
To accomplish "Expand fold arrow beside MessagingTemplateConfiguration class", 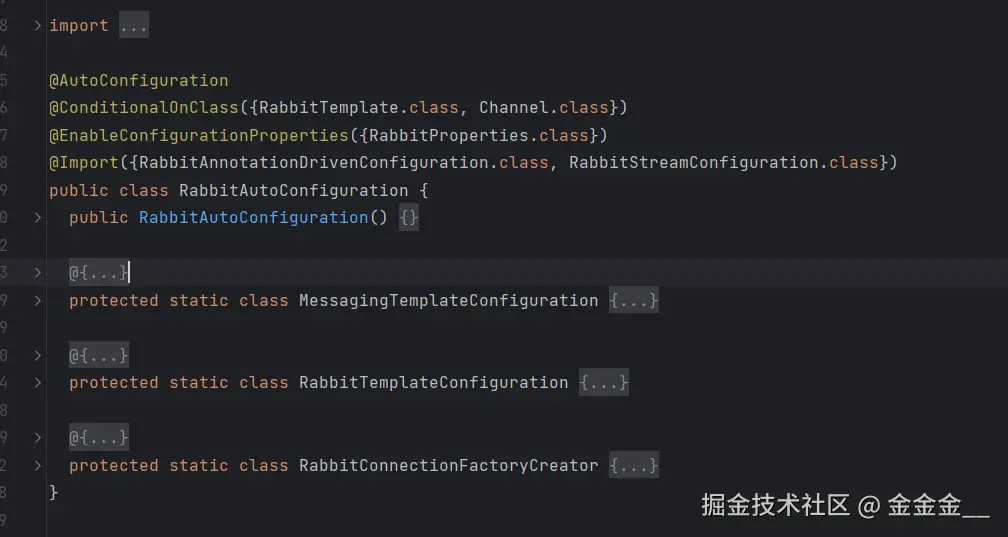I will 38,300.
